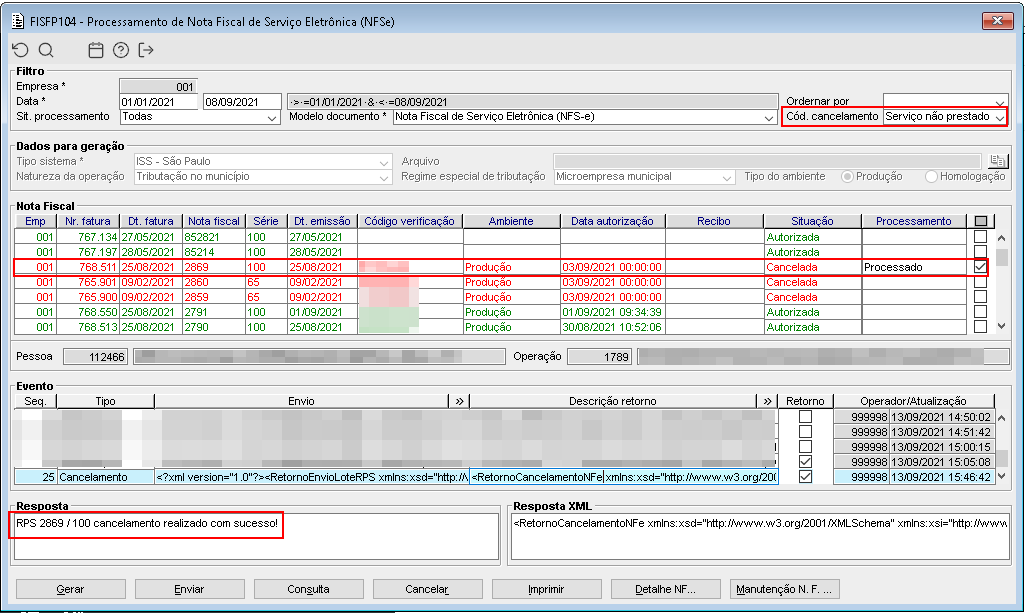Image resolution: width=1025 pixels, height=613 pixels.
Task: Click the select-all icon in grid header
Action: pyautogui.click(x=981, y=221)
